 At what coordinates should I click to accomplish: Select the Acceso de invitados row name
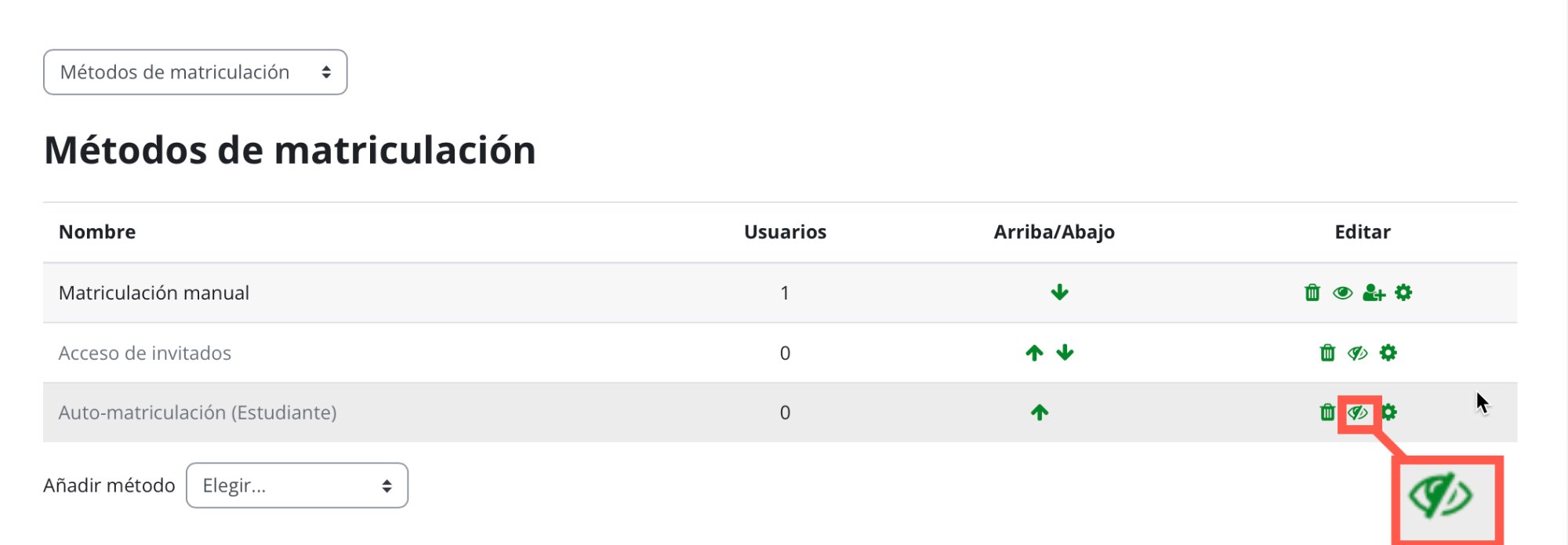tap(145, 353)
